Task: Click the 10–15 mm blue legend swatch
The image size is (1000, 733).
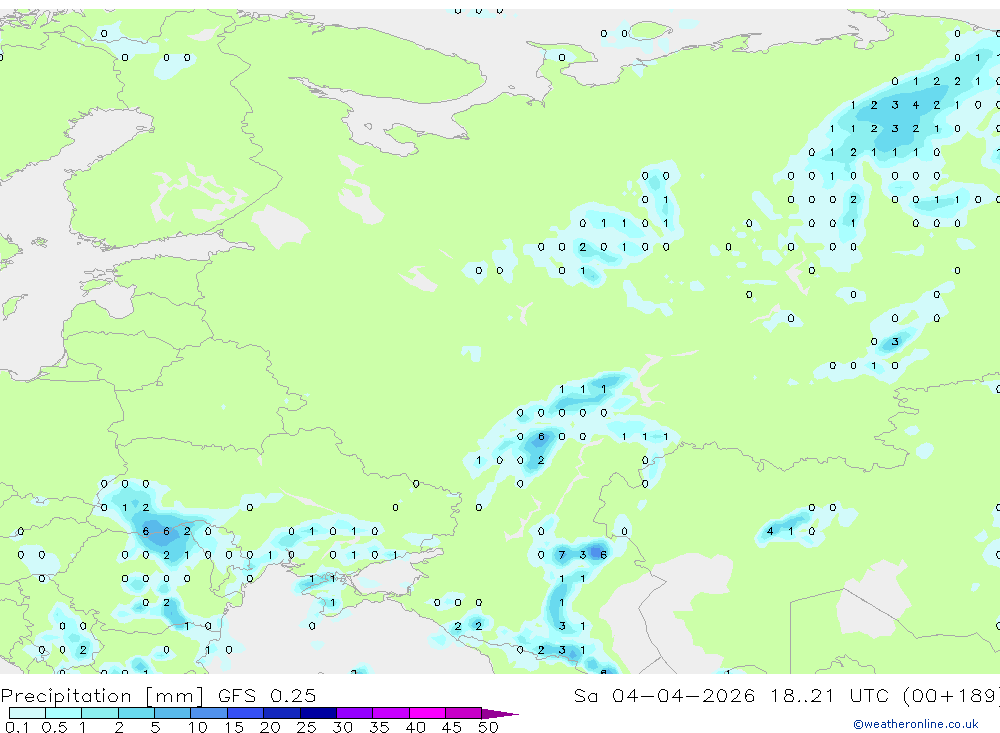Action: (x=209, y=713)
